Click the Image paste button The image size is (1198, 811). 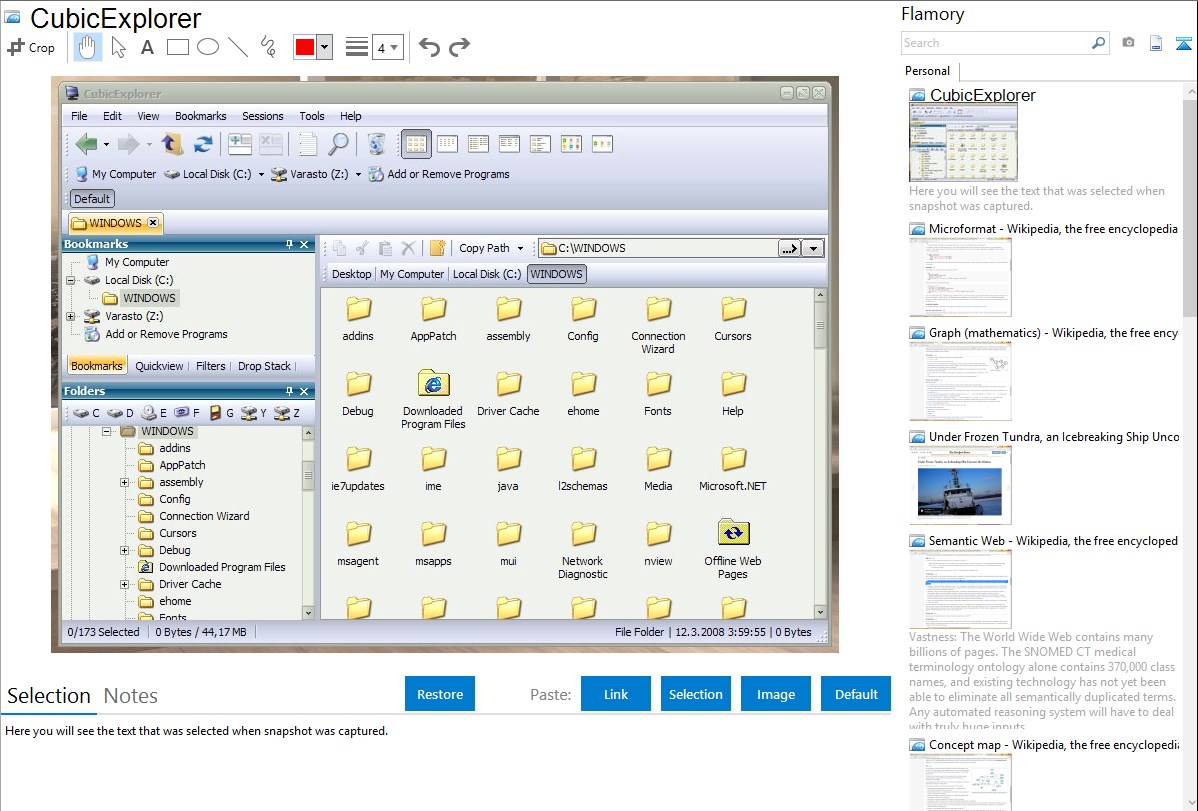point(776,694)
